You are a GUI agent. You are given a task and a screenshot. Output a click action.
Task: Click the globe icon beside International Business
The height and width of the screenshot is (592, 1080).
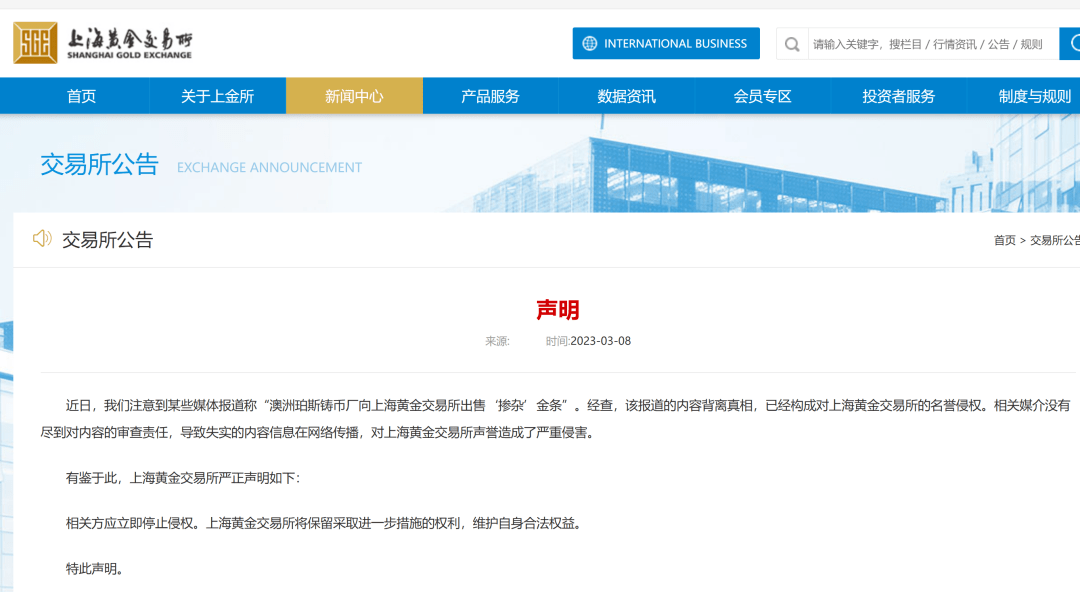pyautogui.click(x=589, y=44)
